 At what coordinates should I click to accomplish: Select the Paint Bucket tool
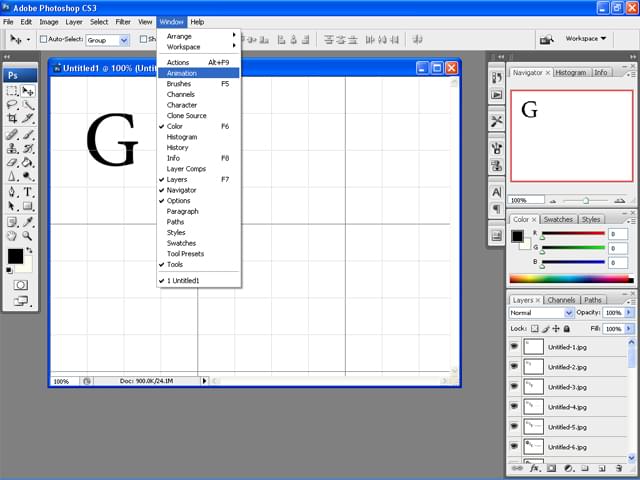coord(28,162)
